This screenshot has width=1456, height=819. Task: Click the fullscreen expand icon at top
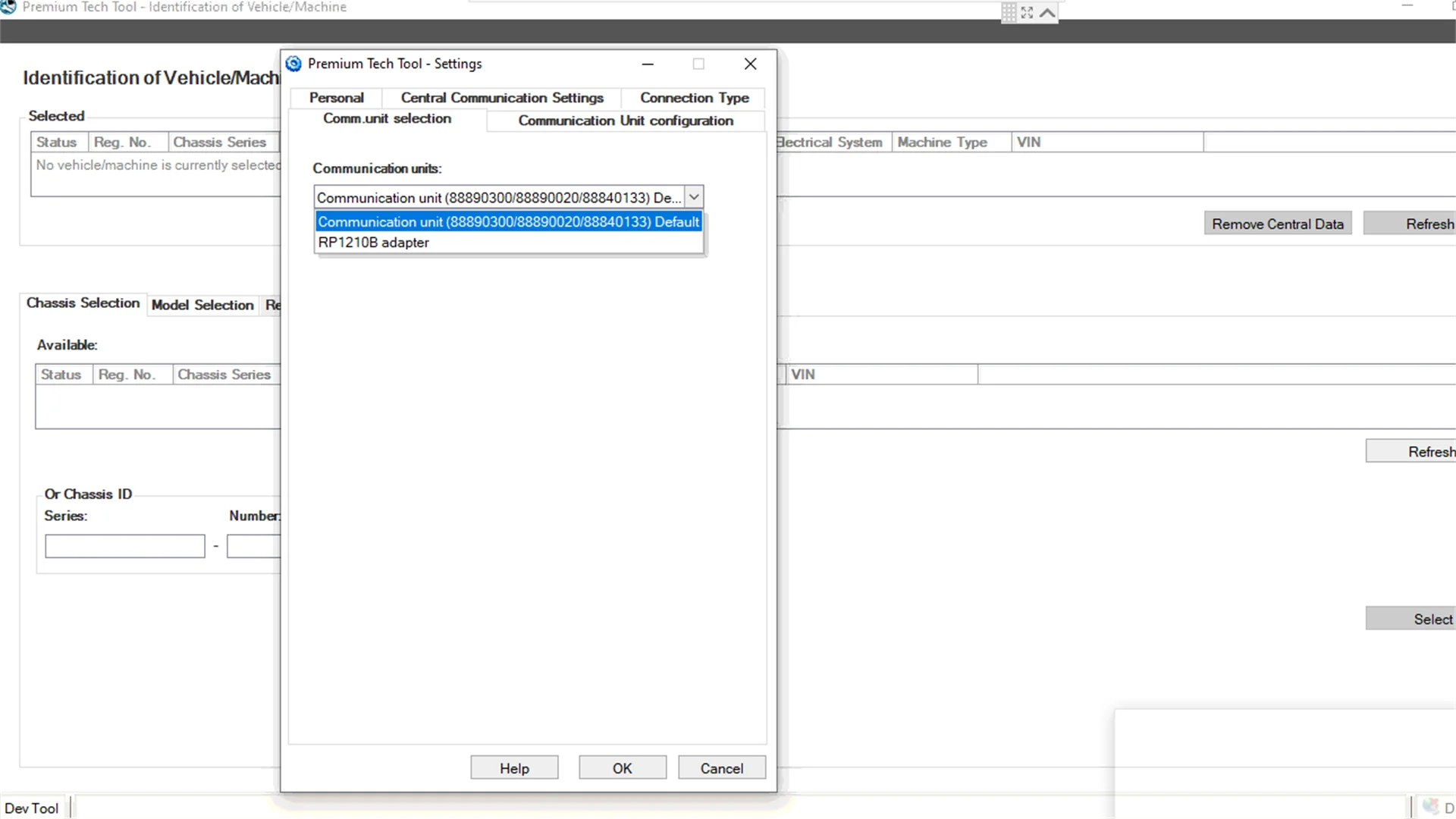click(x=1027, y=12)
